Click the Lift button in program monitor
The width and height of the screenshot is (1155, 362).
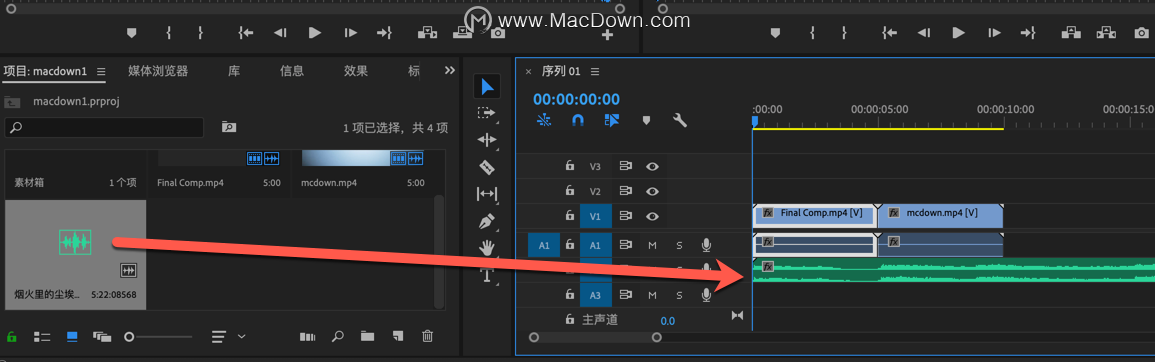coord(1071,32)
